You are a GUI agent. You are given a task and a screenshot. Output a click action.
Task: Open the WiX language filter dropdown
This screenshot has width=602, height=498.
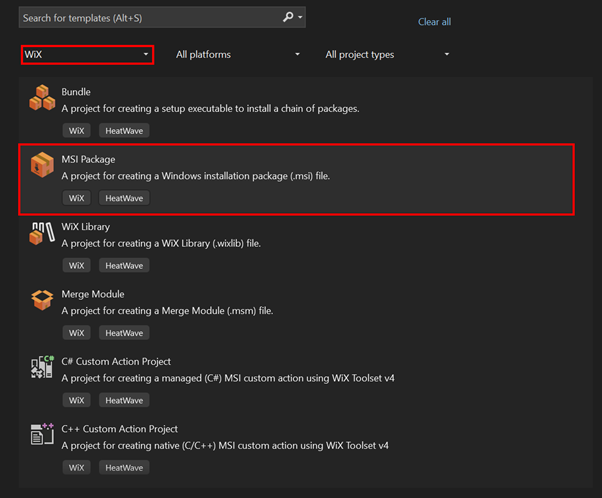tap(88, 55)
